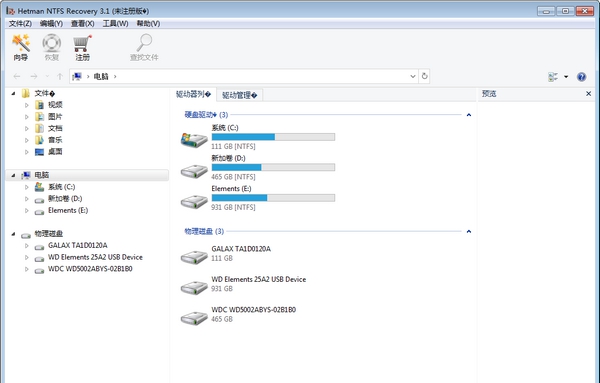The image size is (600, 383).
Task: Click GALAX TA1D0120A disk icon in list
Action: pos(194,257)
